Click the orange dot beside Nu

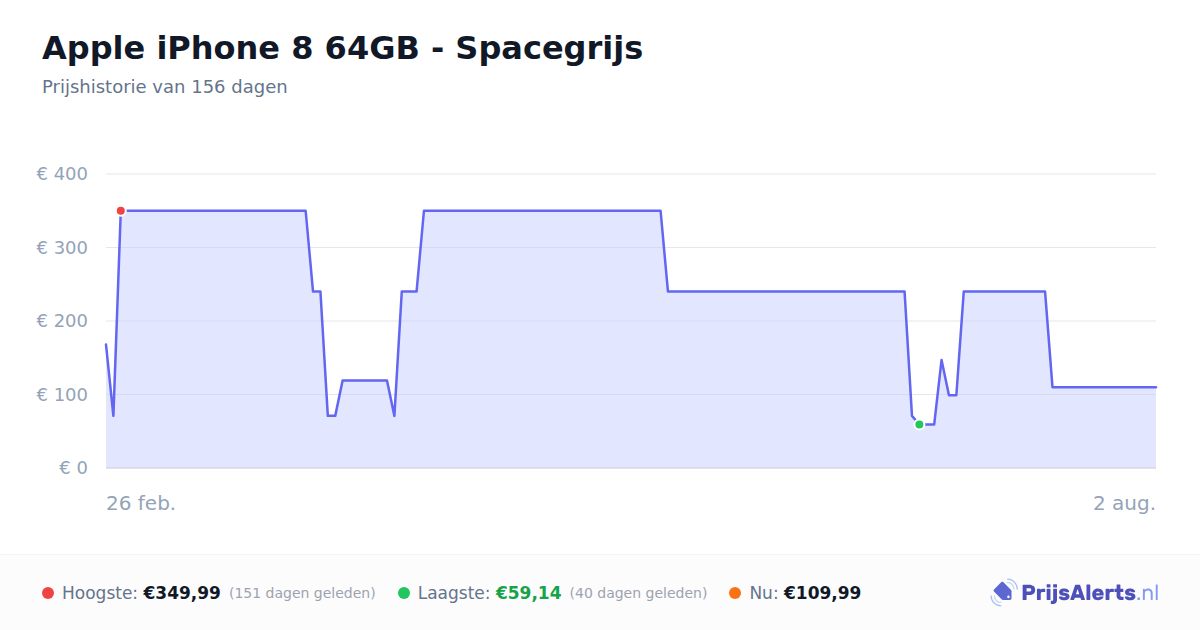pyautogui.click(x=735, y=593)
